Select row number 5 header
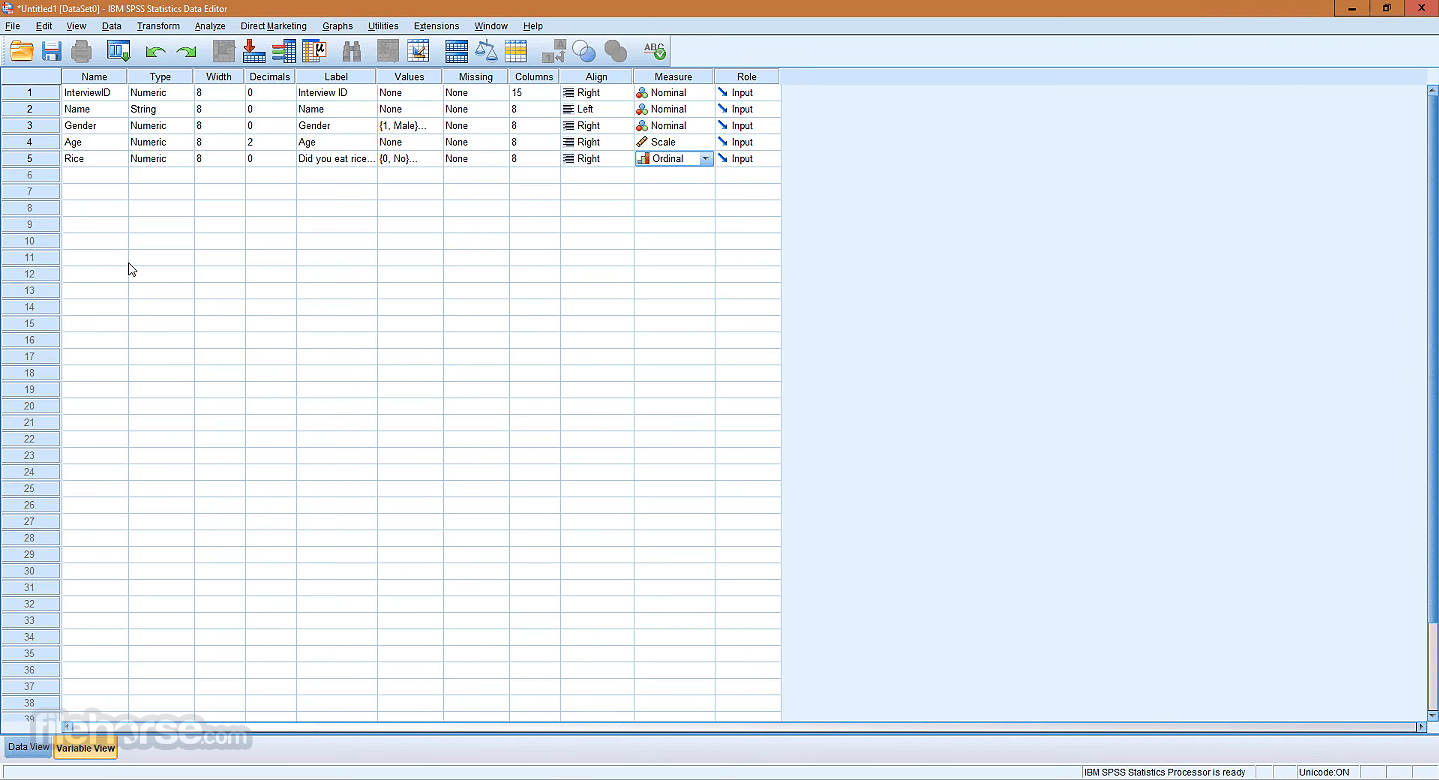The image size is (1439, 780). pyautogui.click(x=30, y=159)
